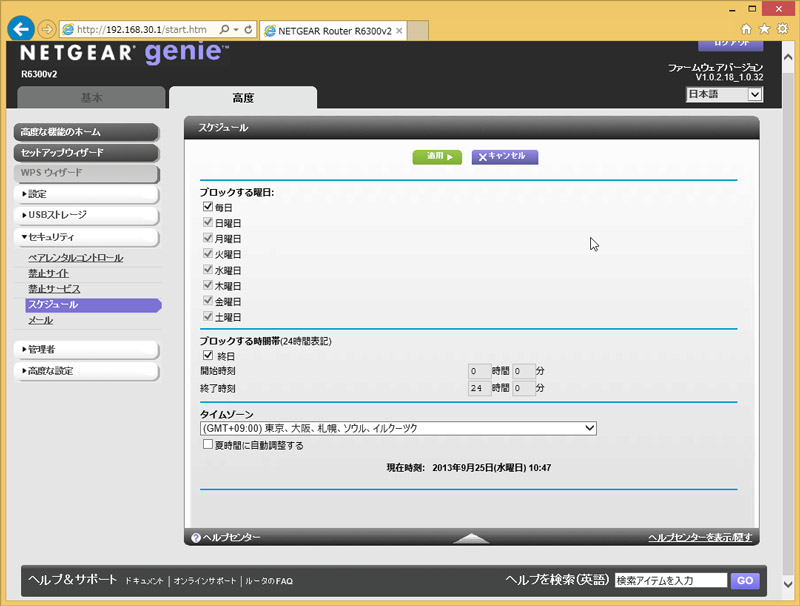The image size is (800, 606).
Task: Click the browser back arrow button
Action: (21, 29)
